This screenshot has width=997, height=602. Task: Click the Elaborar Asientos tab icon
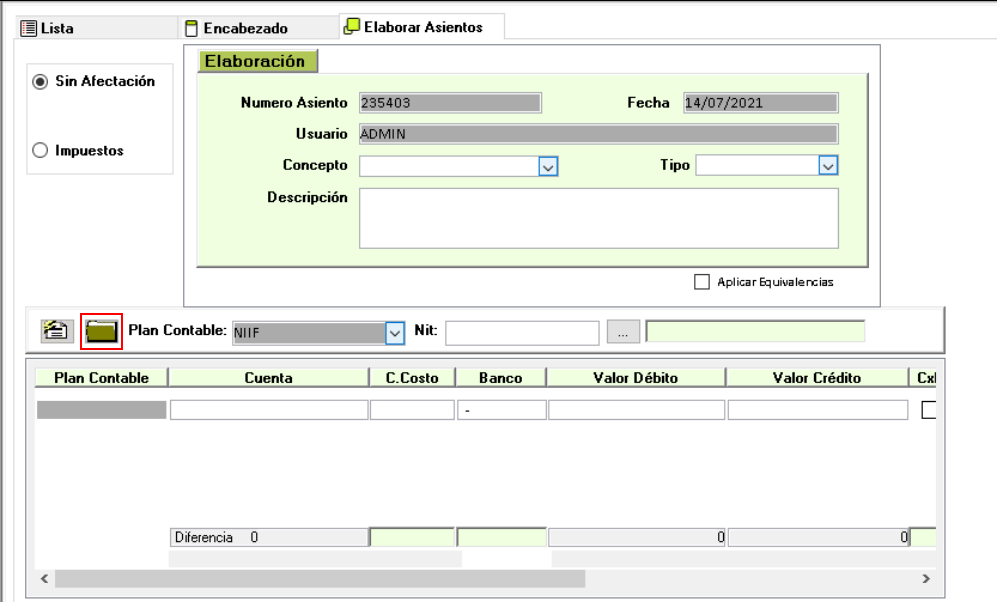[x=351, y=27]
